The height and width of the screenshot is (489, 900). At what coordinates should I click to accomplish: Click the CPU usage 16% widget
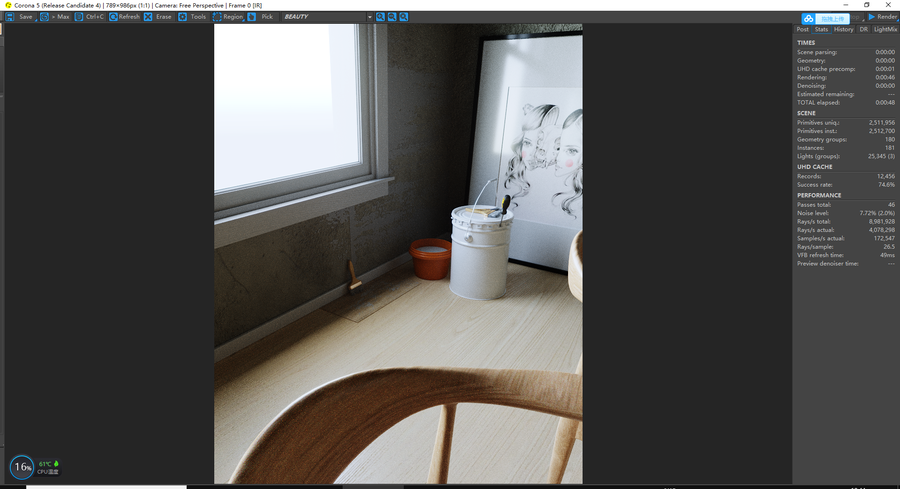click(x=22, y=467)
